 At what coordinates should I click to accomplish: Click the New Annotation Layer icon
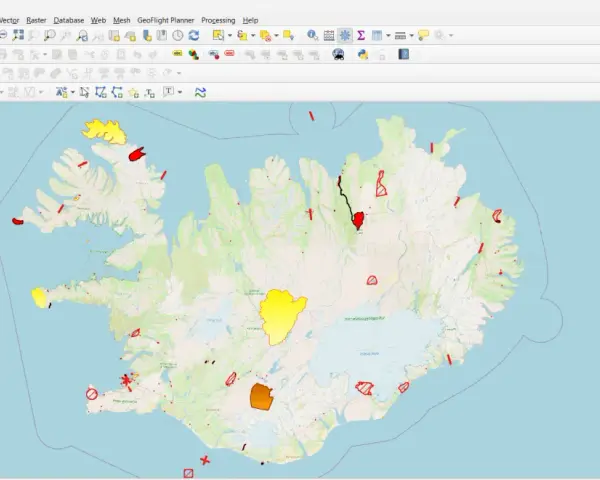62,92
